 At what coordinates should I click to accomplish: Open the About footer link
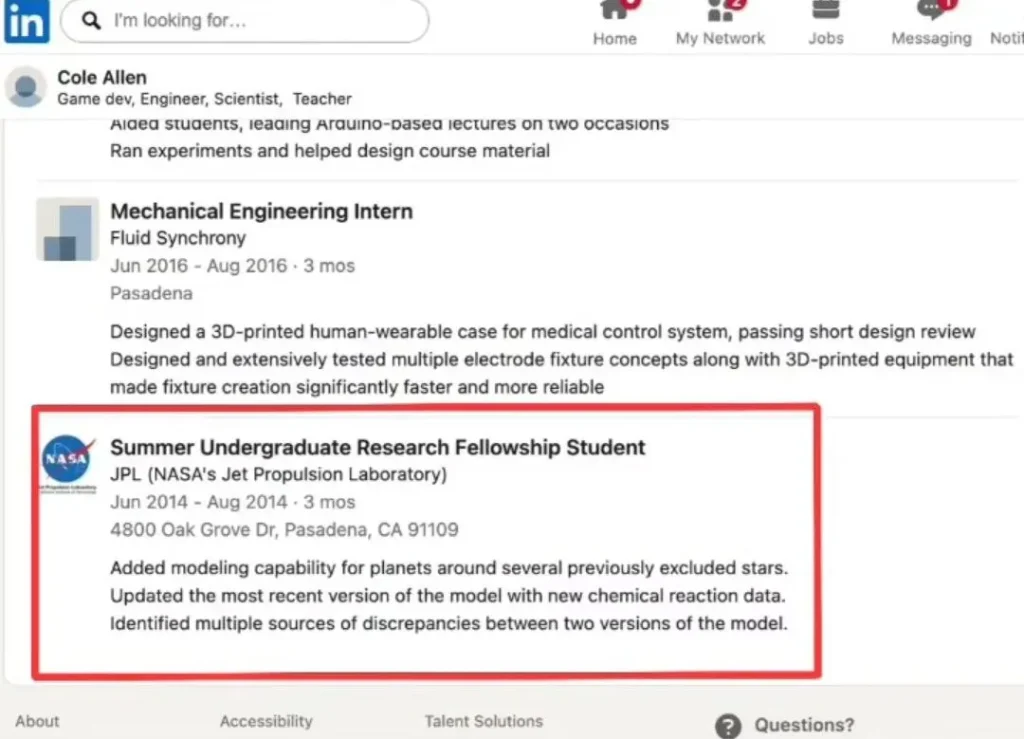[x=37, y=721]
